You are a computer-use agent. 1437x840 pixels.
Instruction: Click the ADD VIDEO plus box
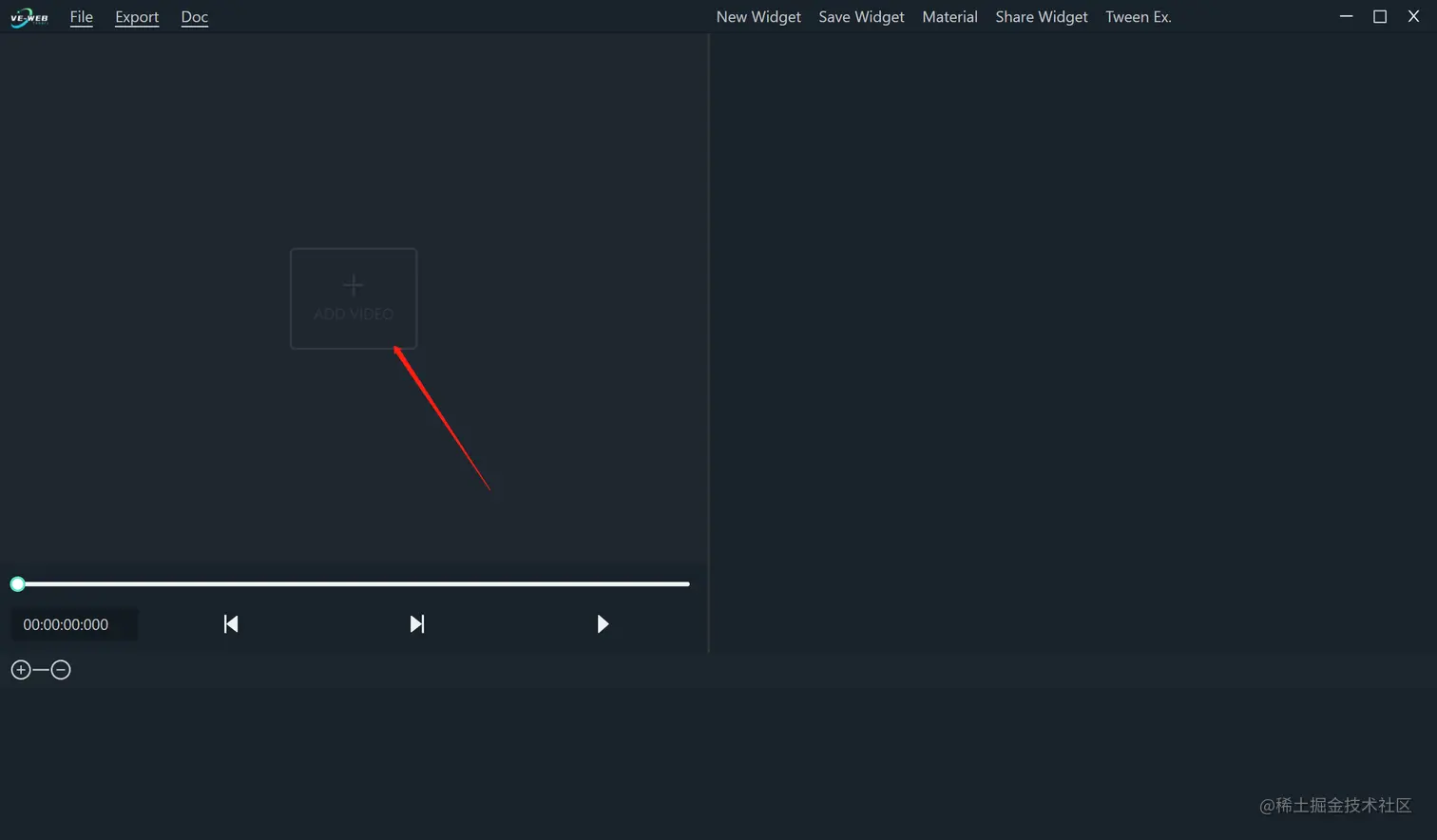pos(354,298)
